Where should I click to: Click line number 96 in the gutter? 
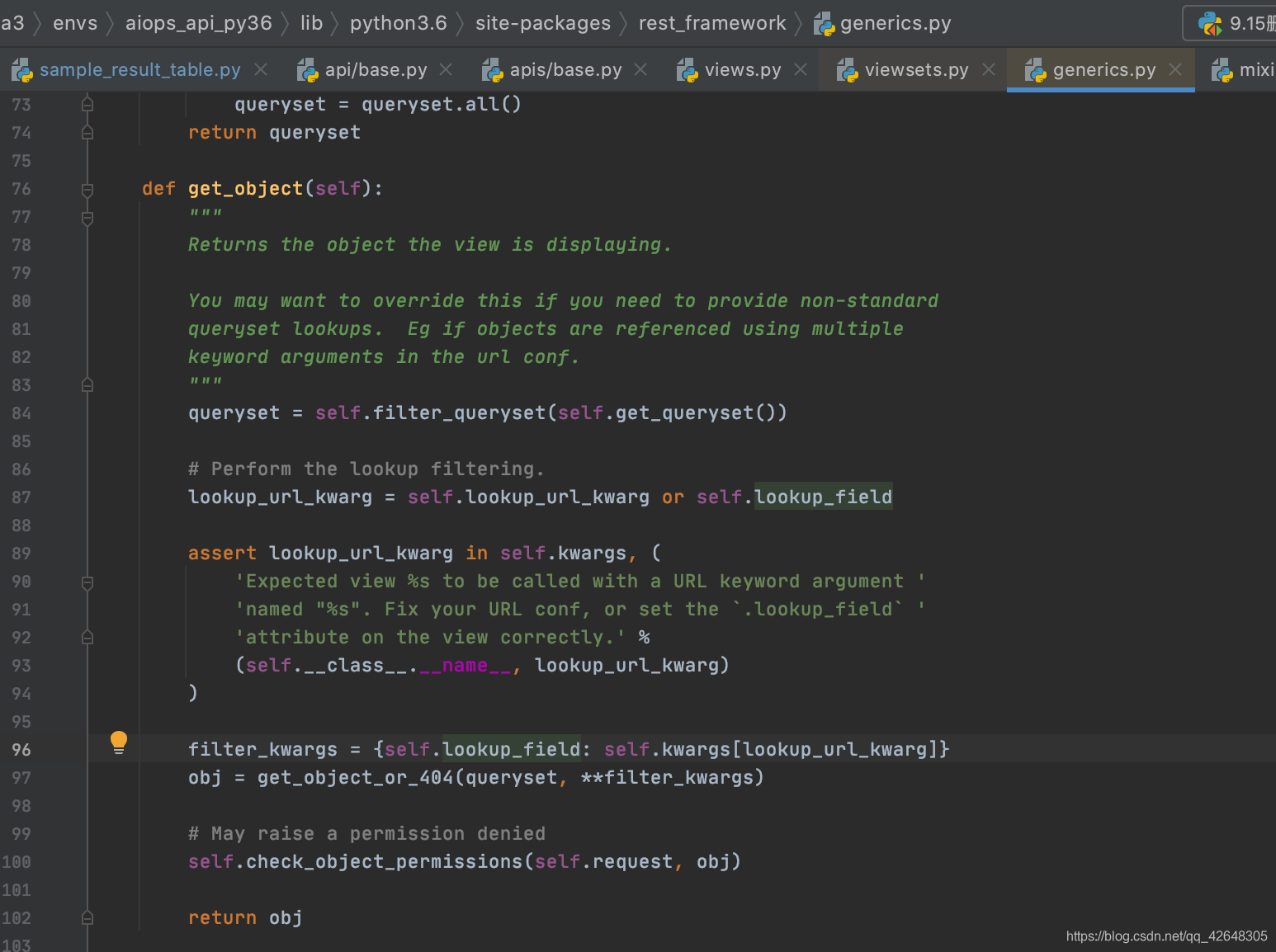pyautogui.click(x=21, y=750)
